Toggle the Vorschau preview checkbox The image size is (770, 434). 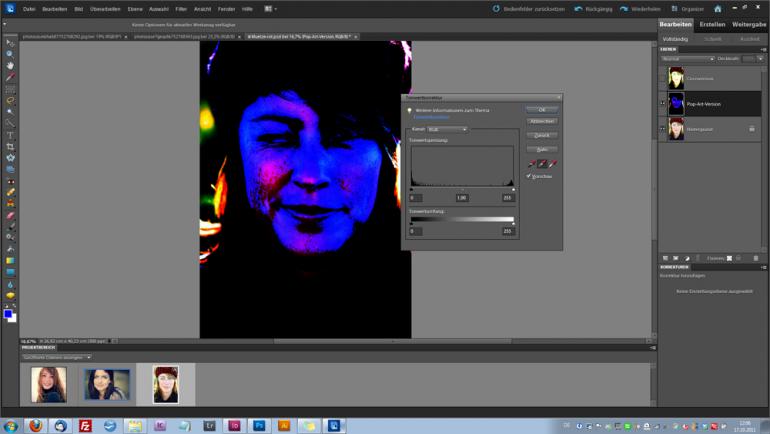click(x=529, y=176)
